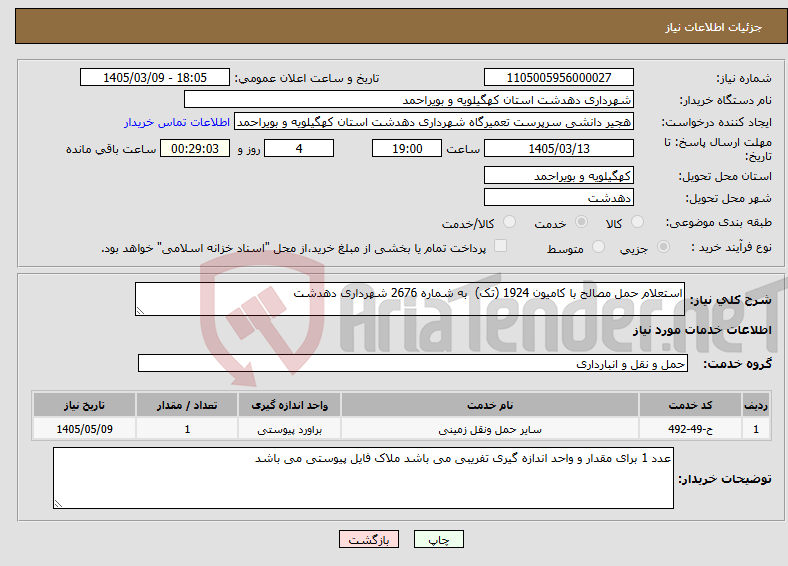Click the اطلاعات خدمات مورد نیاز heading

(x=702, y=330)
